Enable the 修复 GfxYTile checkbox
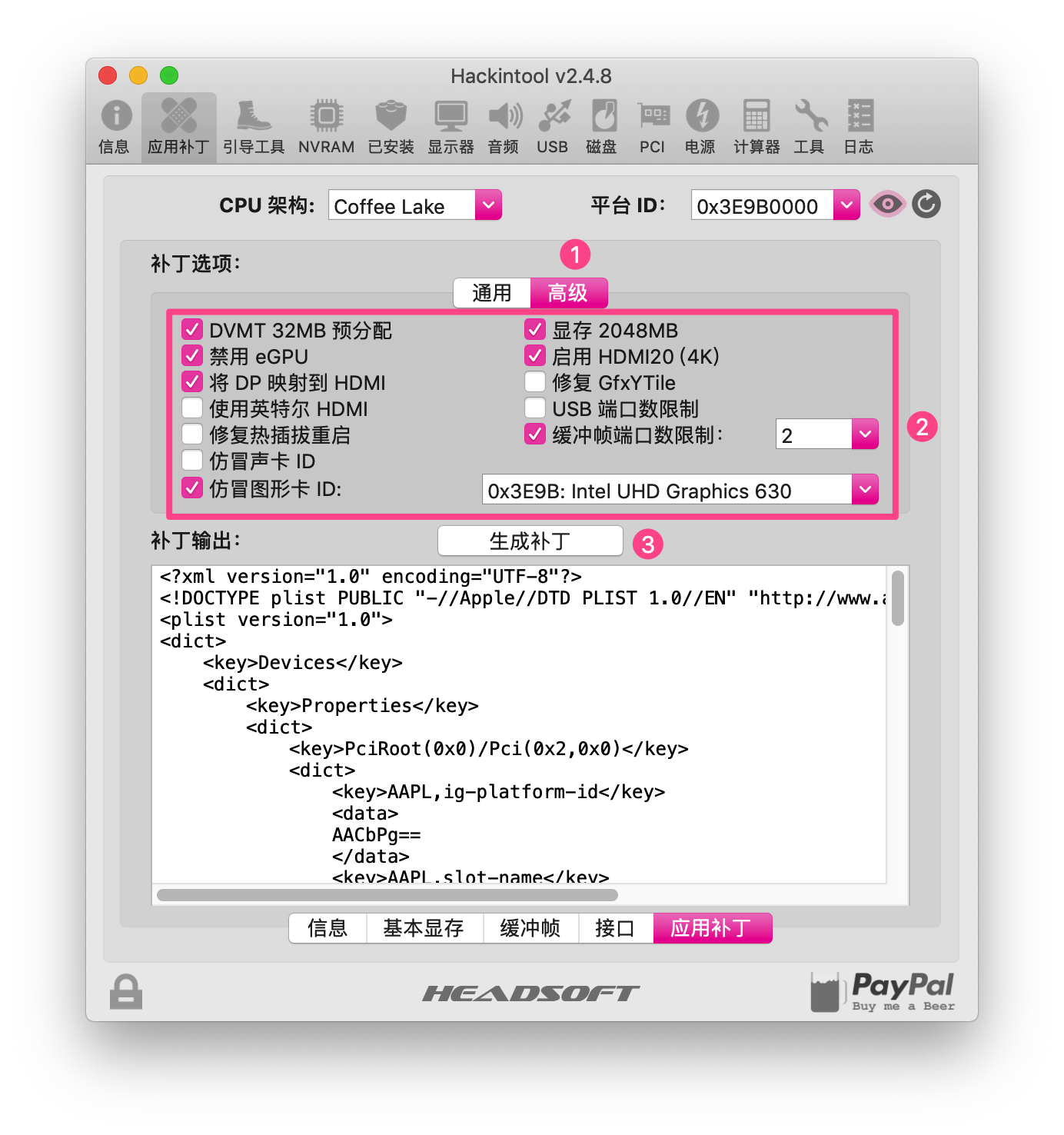The height and width of the screenshot is (1135, 1064). (x=535, y=382)
